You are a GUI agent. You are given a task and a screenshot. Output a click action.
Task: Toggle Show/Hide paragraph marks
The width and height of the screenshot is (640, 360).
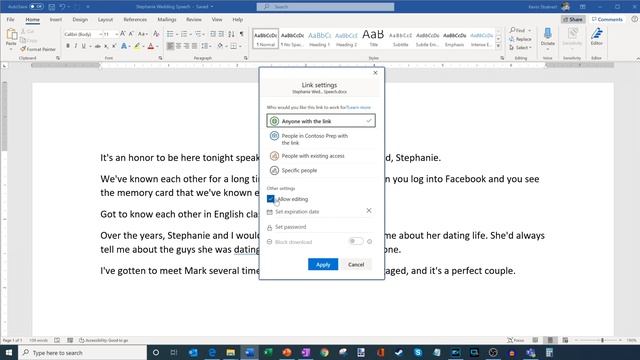tap(241, 34)
